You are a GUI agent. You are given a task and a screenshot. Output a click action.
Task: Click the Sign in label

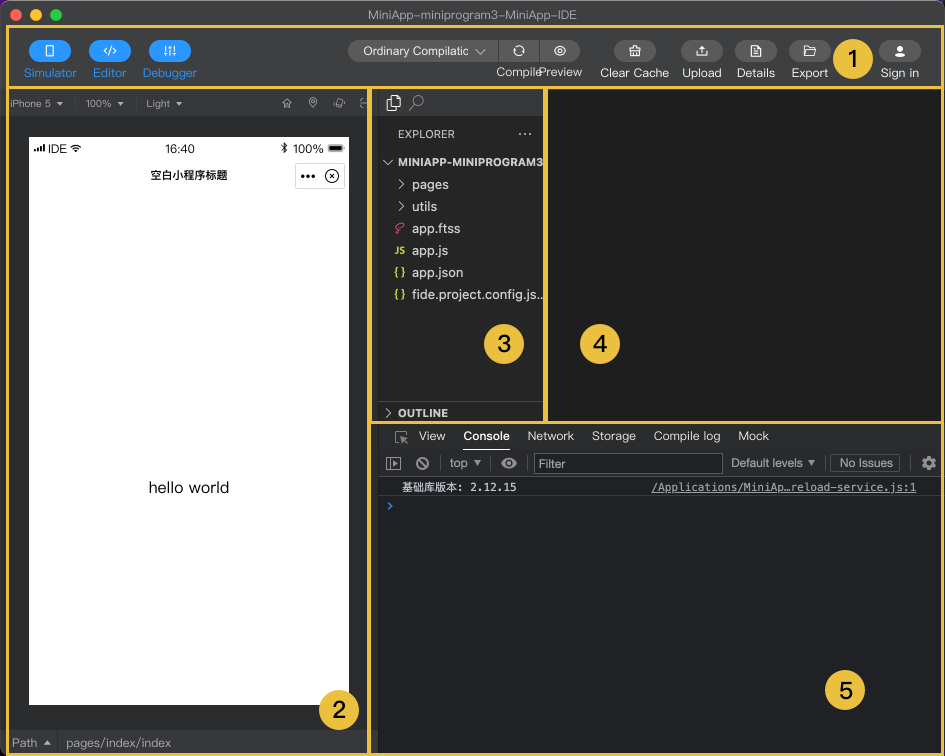click(900, 73)
